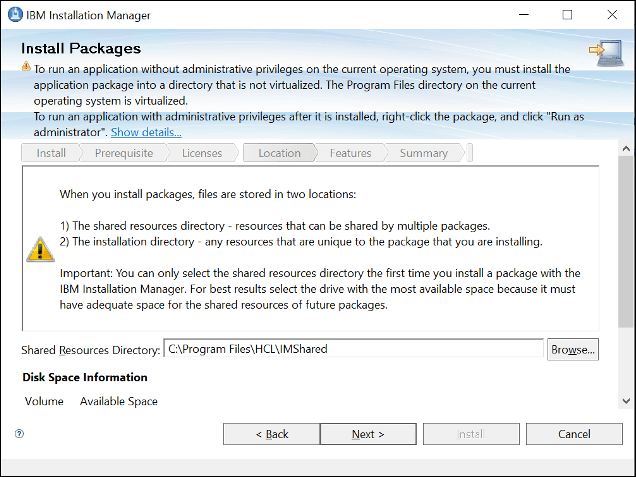Maximize the Installation Manager window

click(567, 15)
